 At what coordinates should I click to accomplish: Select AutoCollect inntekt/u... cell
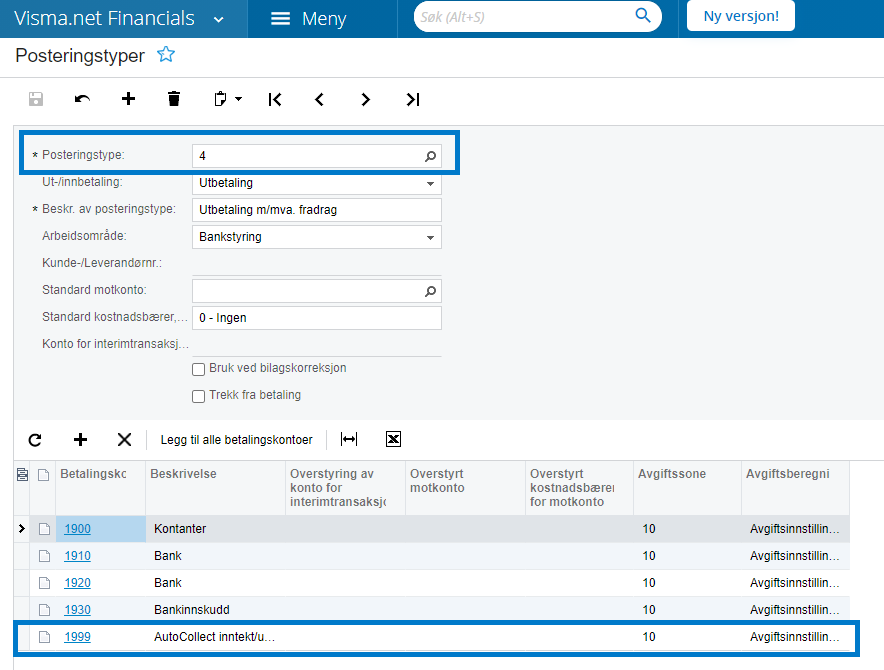pos(215,637)
